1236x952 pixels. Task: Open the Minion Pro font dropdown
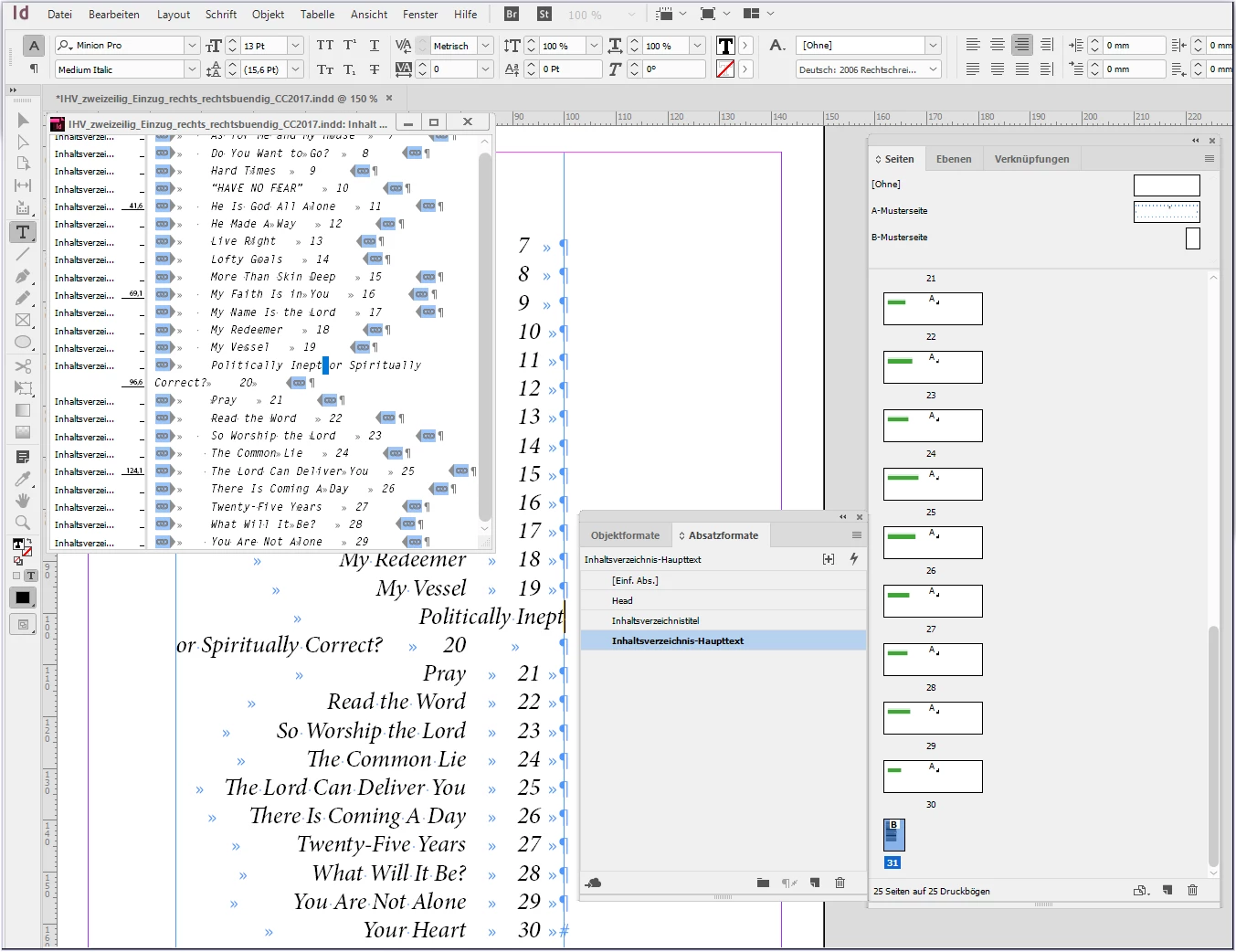click(x=192, y=45)
